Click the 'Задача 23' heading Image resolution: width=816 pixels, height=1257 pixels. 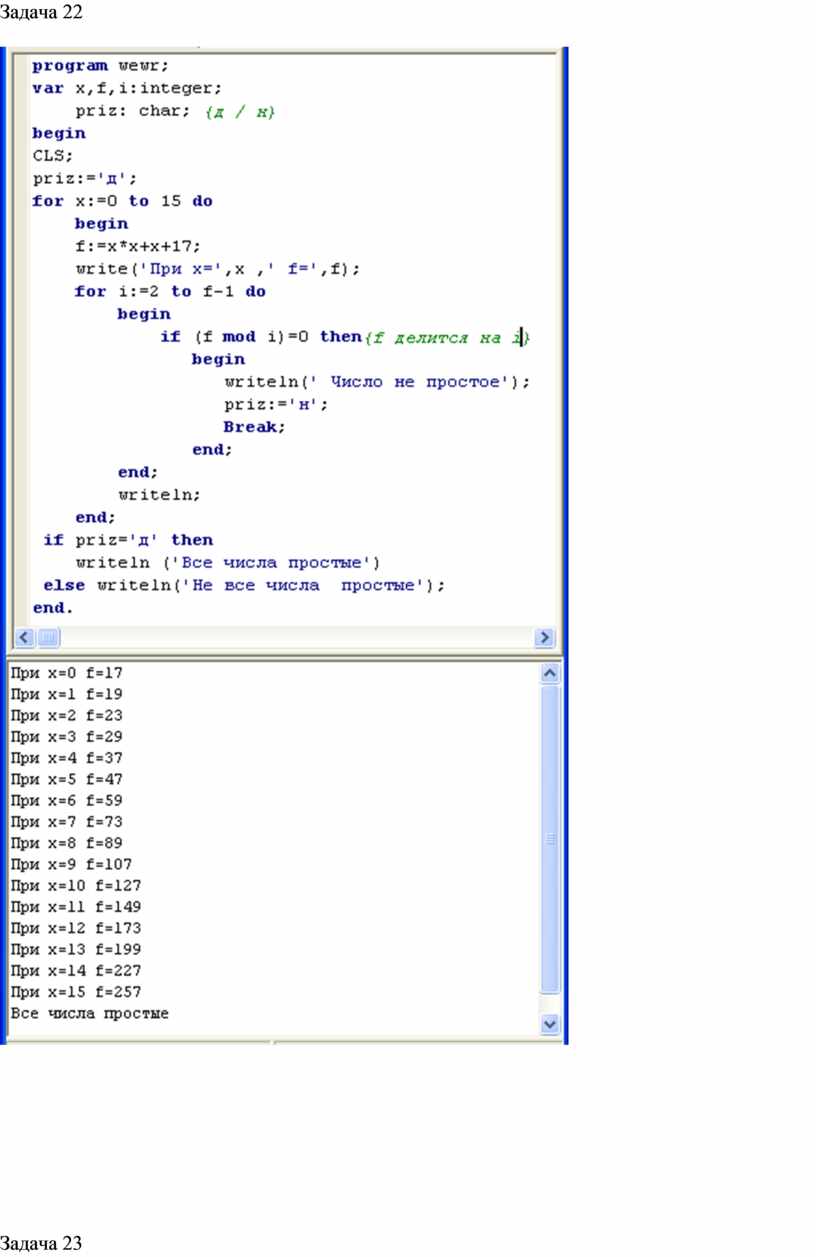point(41,1243)
